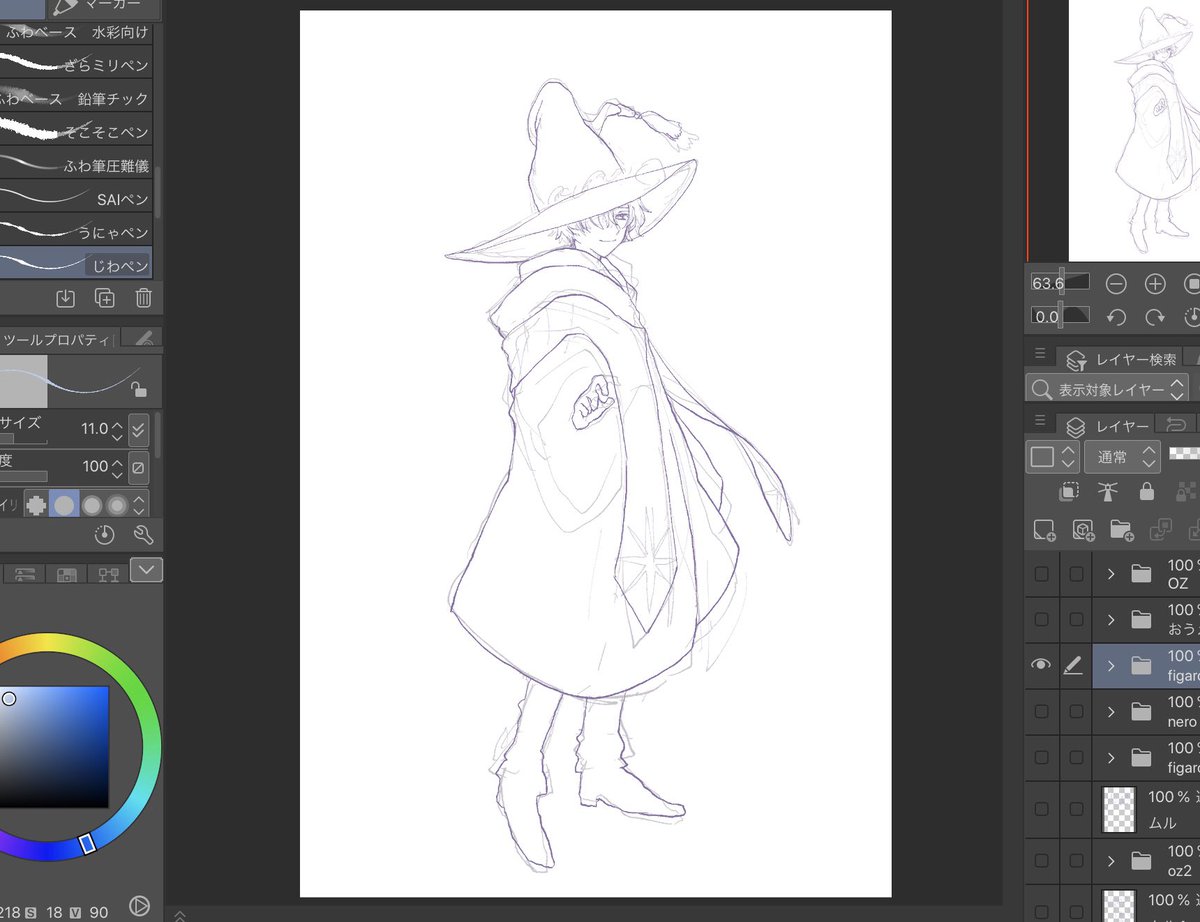Open opacity dynamics button
This screenshot has width=1200, height=922.
pyautogui.click(x=139, y=467)
